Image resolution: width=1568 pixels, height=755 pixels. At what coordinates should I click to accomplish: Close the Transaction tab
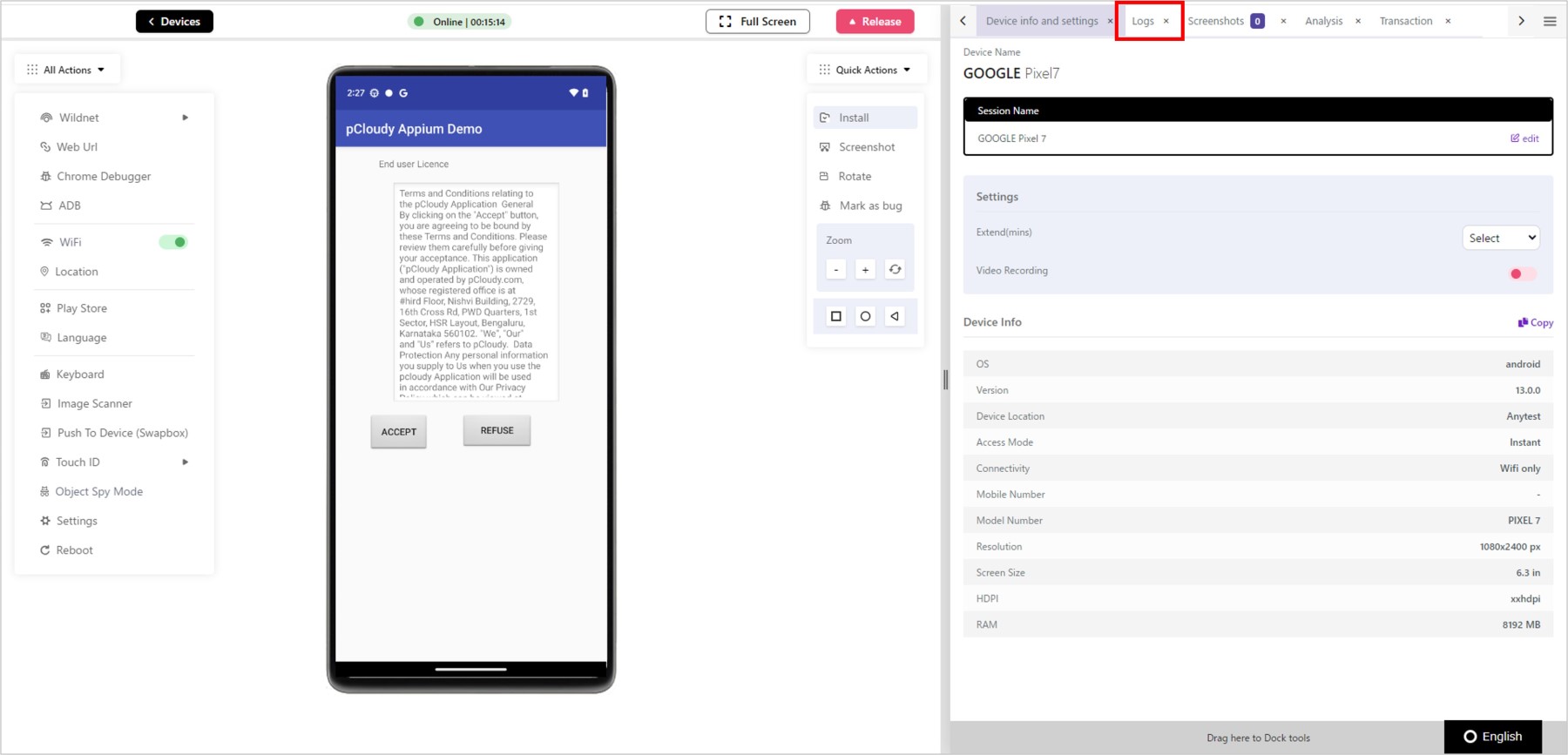tap(1448, 21)
